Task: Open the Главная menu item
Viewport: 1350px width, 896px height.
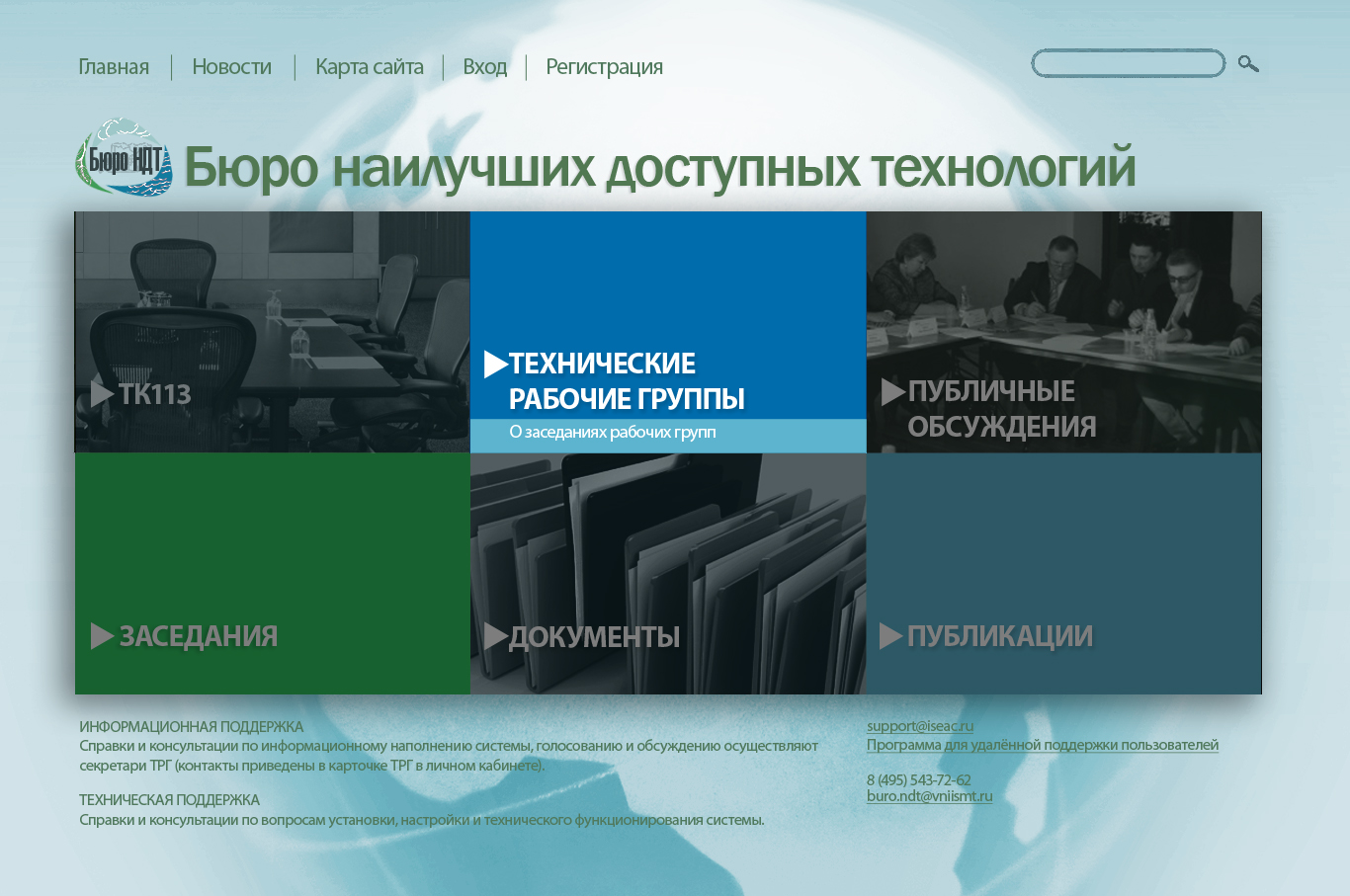Action: [x=114, y=67]
